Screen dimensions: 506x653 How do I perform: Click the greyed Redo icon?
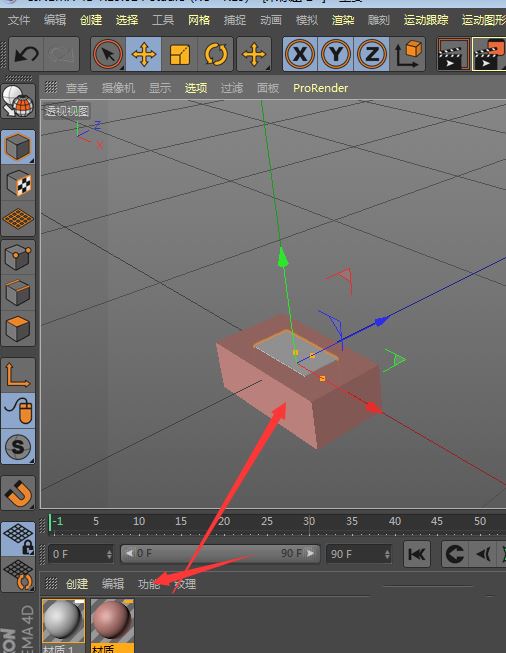[61, 54]
